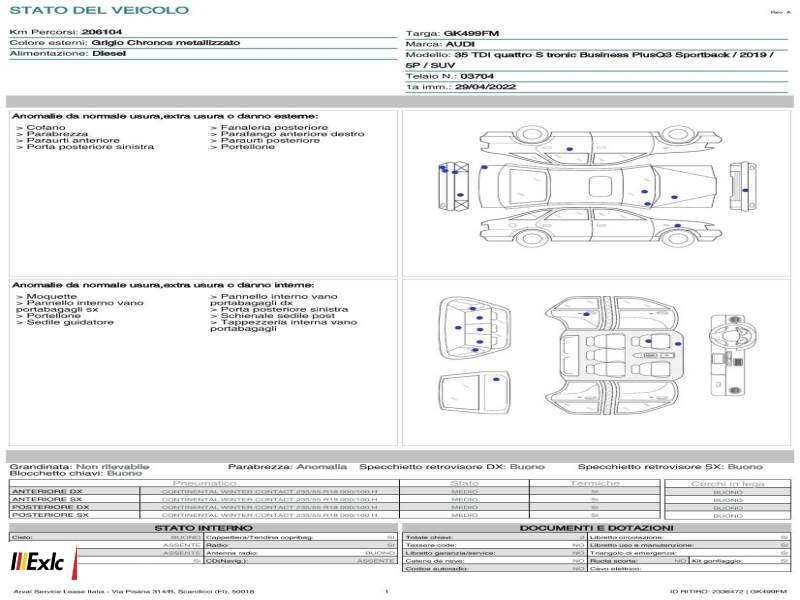The height and width of the screenshot is (600, 800).
Task: Select the Blocchetto chiavi label
Action: click(57, 473)
